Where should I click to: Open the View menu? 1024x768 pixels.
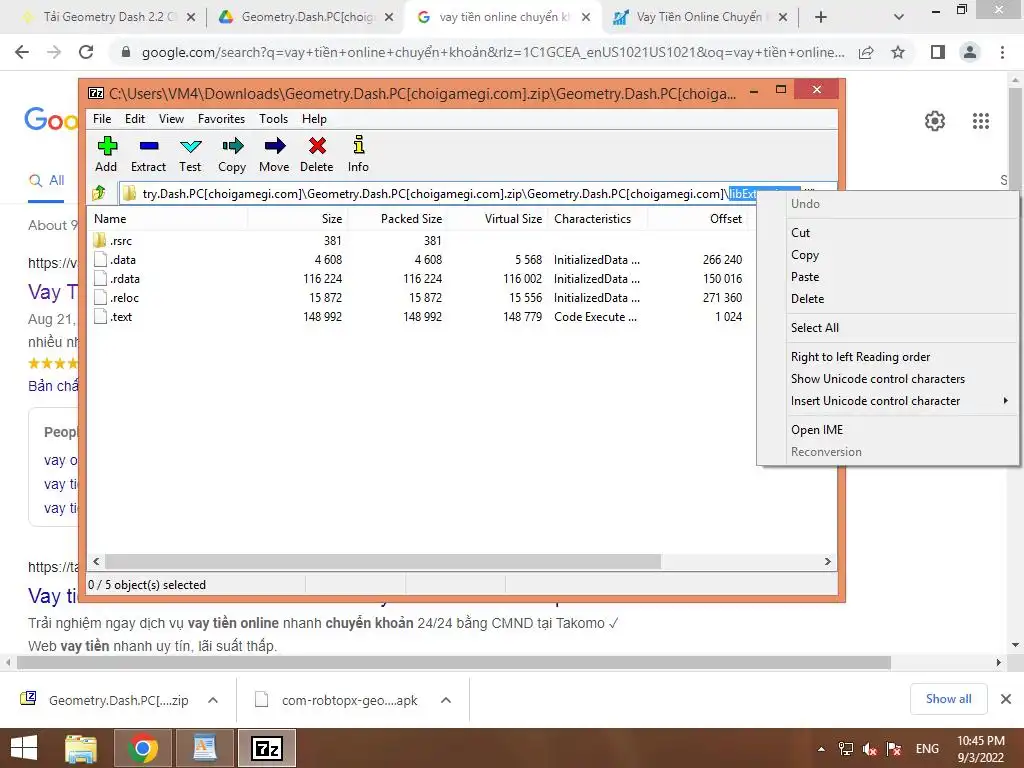pyautogui.click(x=171, y=119)
